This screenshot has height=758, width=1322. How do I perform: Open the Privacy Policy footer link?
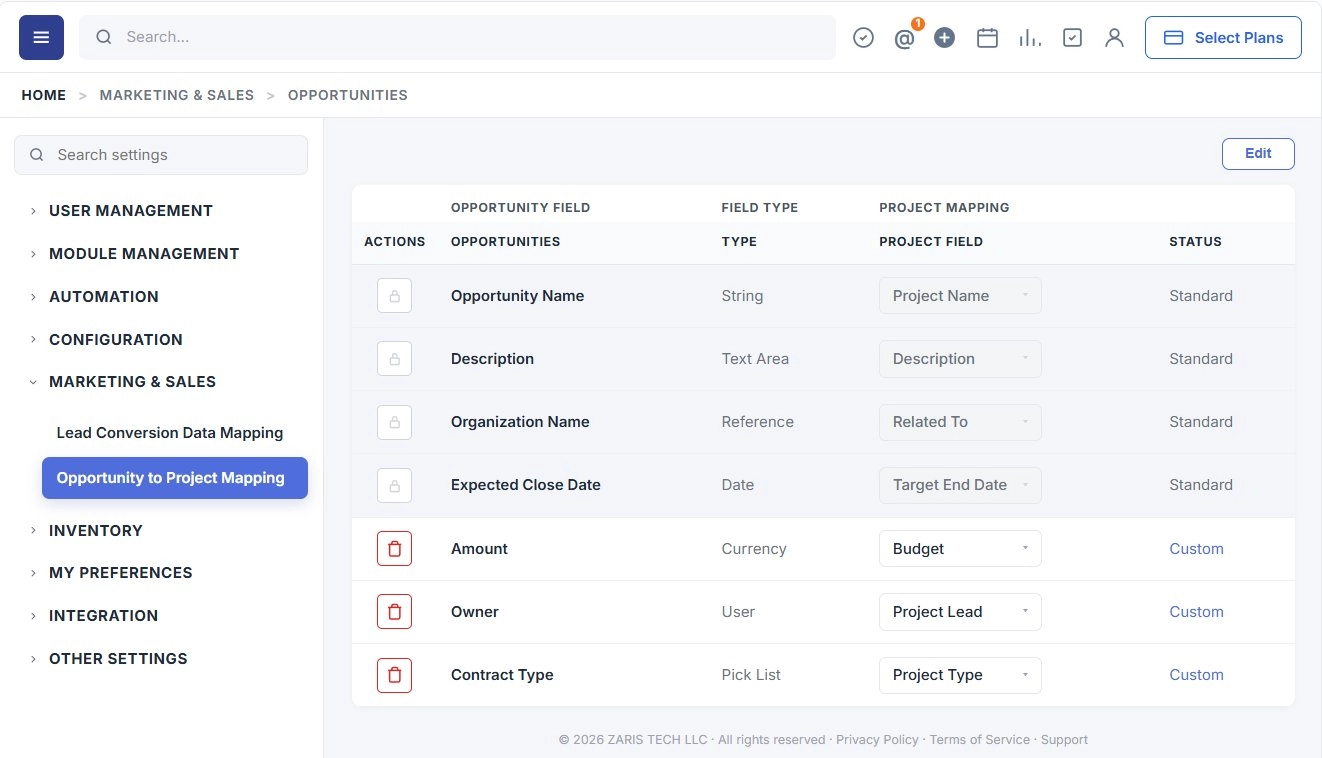pyautogui.click(x=877, y=740)
